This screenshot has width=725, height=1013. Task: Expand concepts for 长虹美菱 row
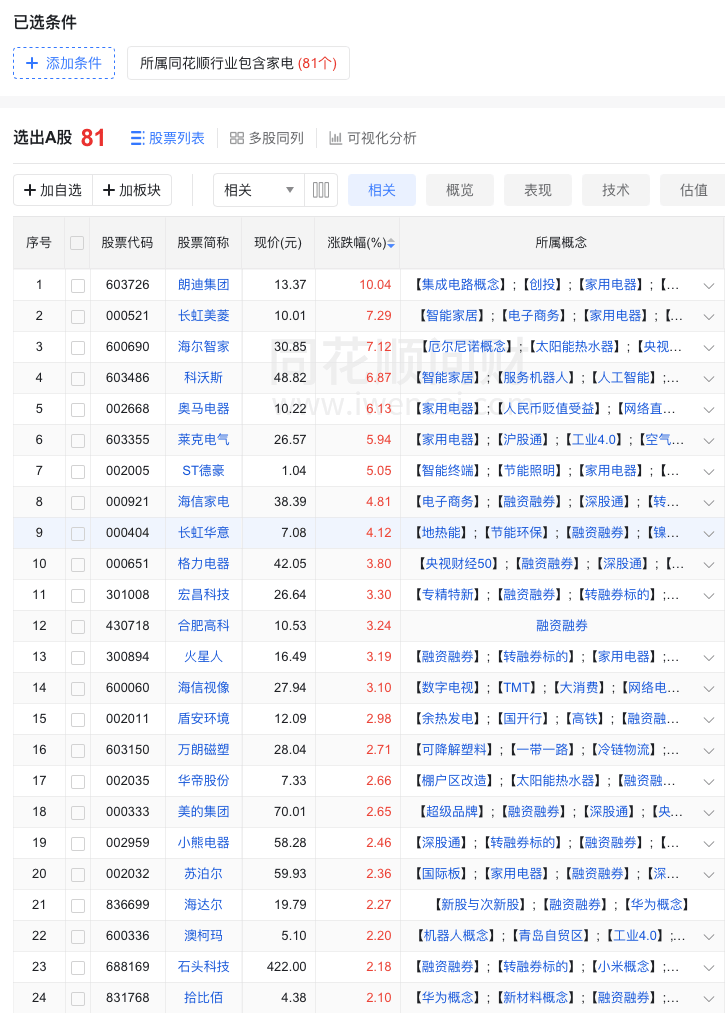(709, 317)
